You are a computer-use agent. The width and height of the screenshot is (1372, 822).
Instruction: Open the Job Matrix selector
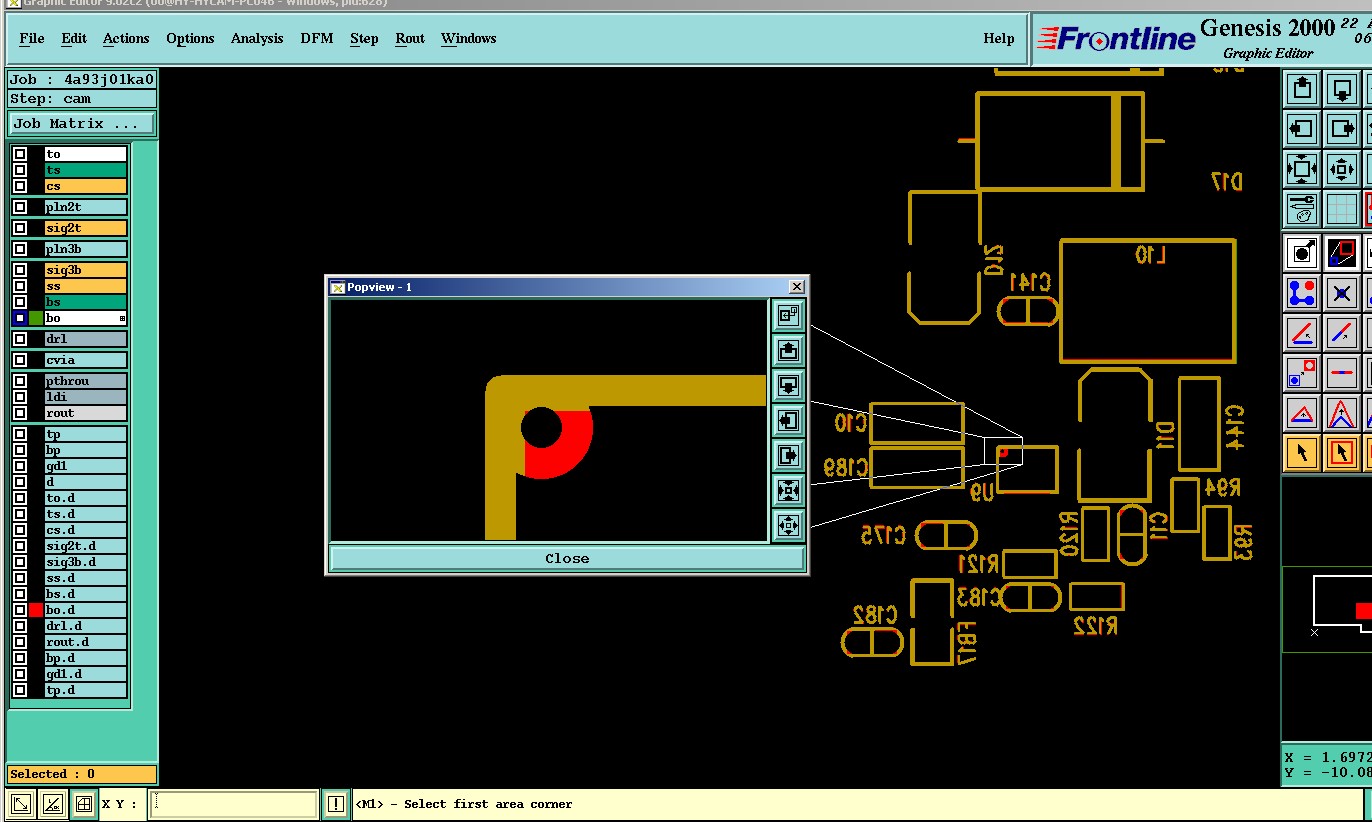pos(81,124)
